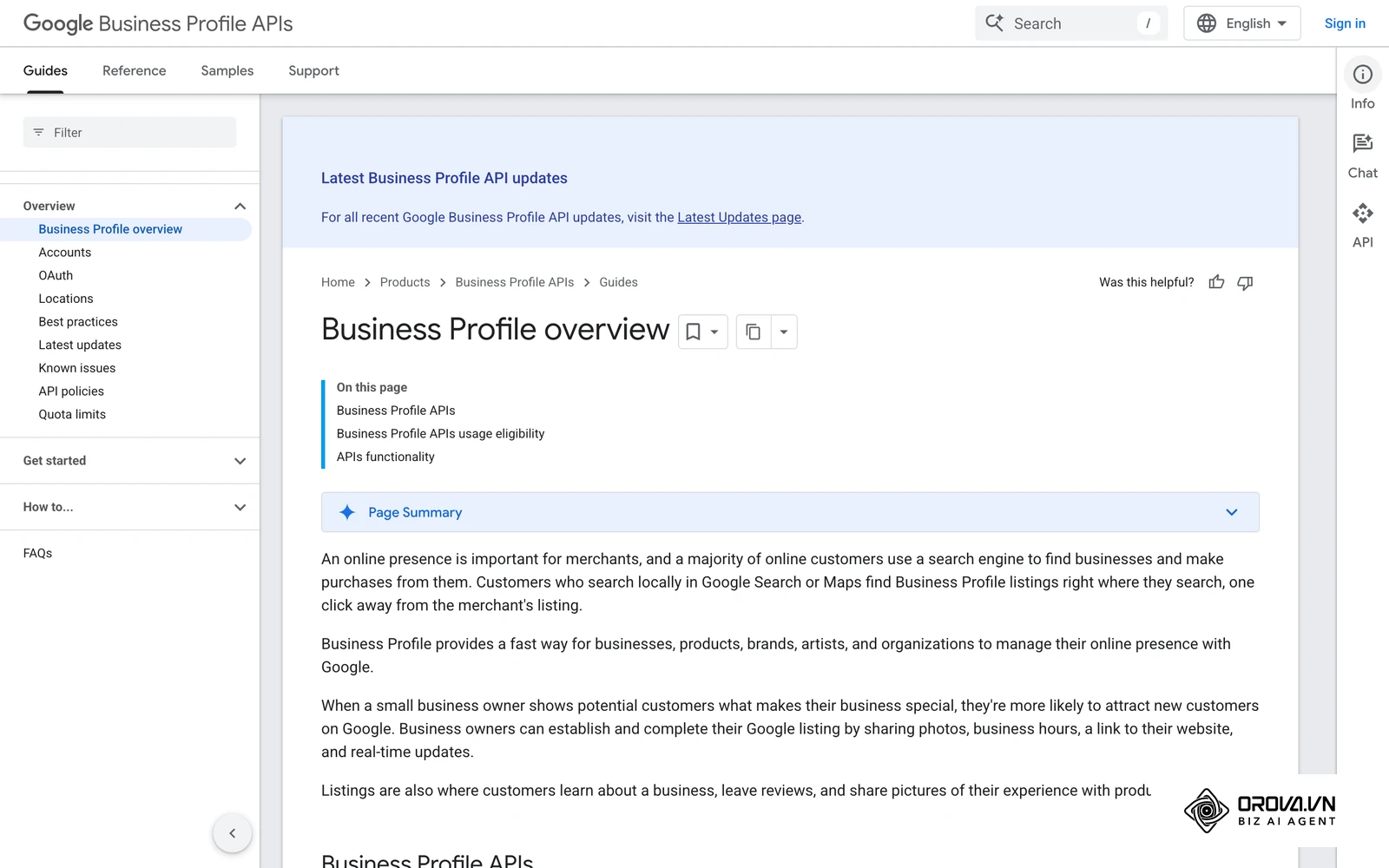Viewport: 1389px width, 868px height.
Task: Click the search magnifier icon
Action: tap(994, 23)
